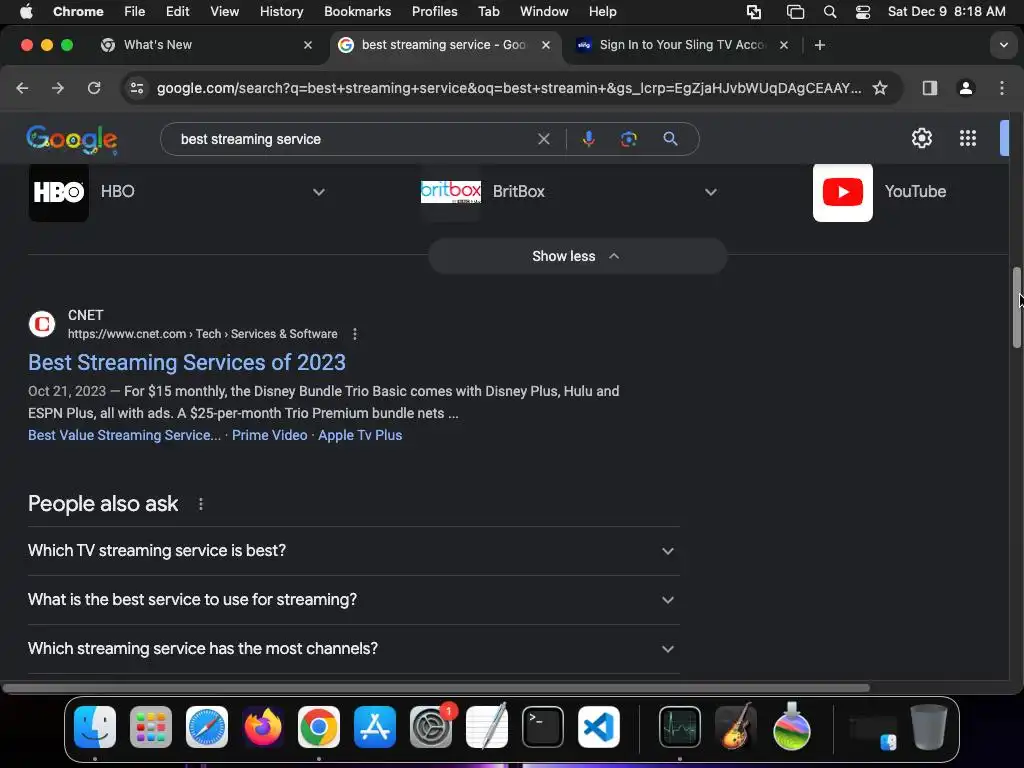
Task: Open Visual Studio Code from the Dock
Action: point(599,727)
